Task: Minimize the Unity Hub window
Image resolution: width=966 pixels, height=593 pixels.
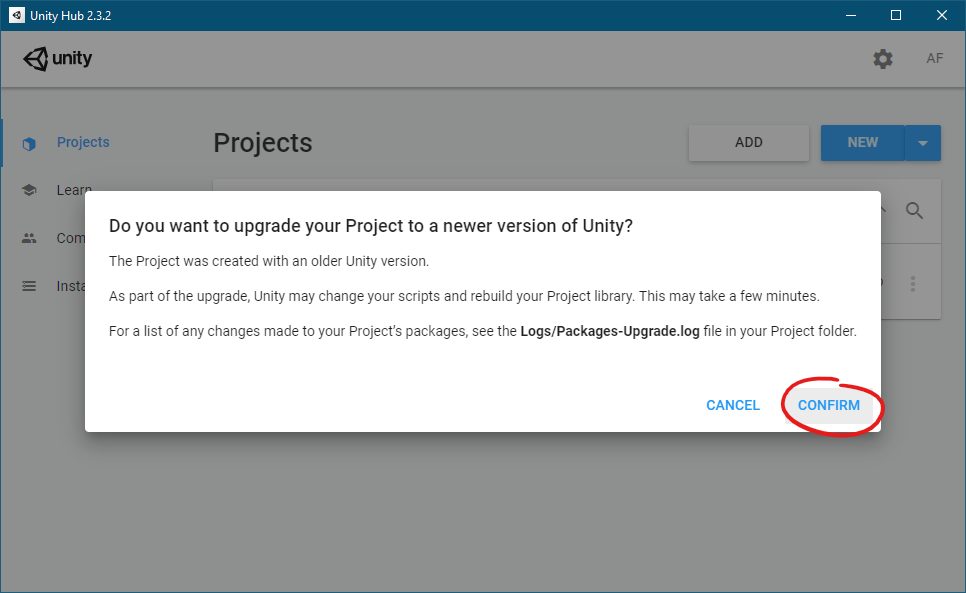Action: point(850,15)
